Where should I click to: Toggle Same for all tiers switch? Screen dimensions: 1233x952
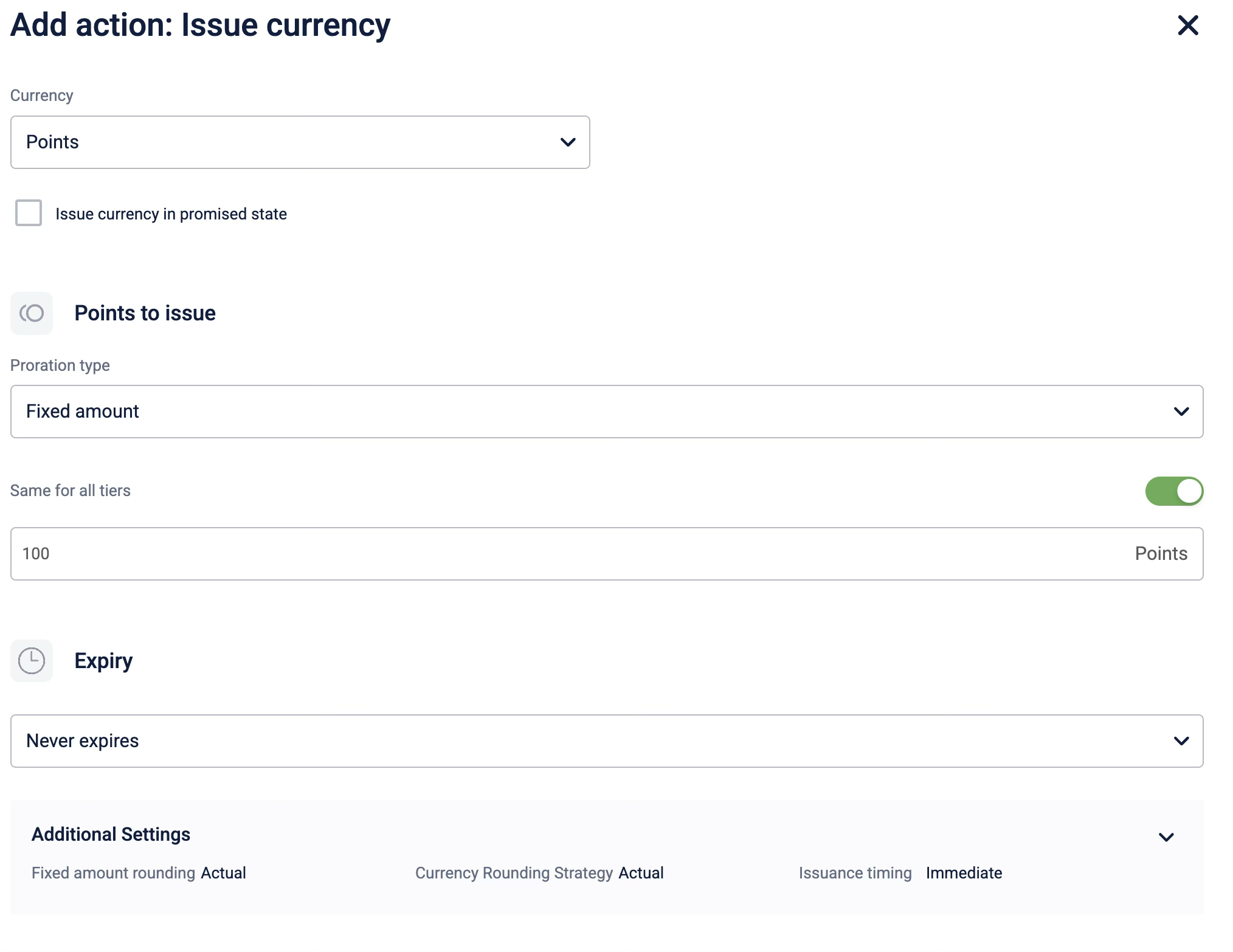1173,491
